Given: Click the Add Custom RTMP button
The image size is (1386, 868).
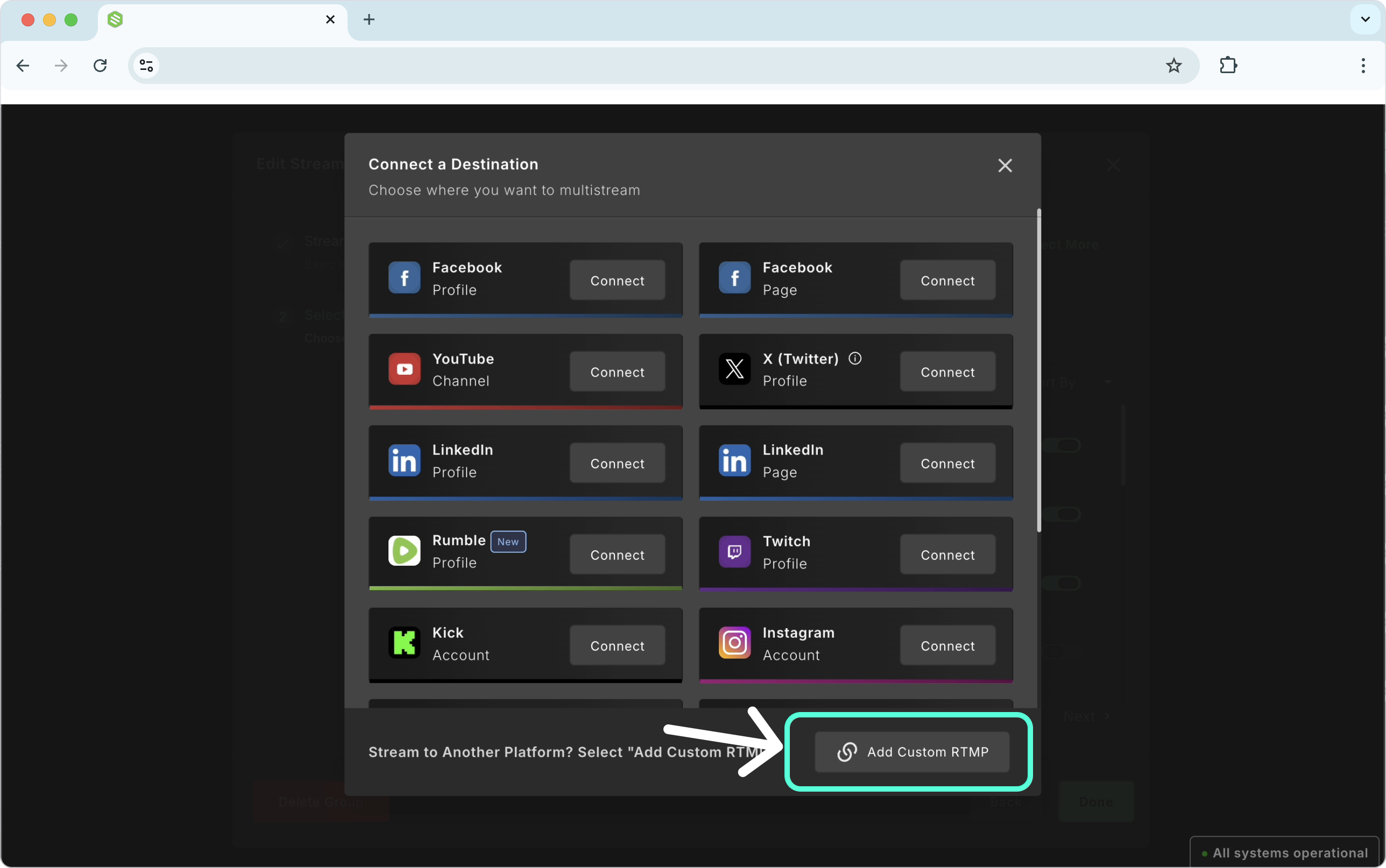Looking at the screenshot, I should click(912, 752).
